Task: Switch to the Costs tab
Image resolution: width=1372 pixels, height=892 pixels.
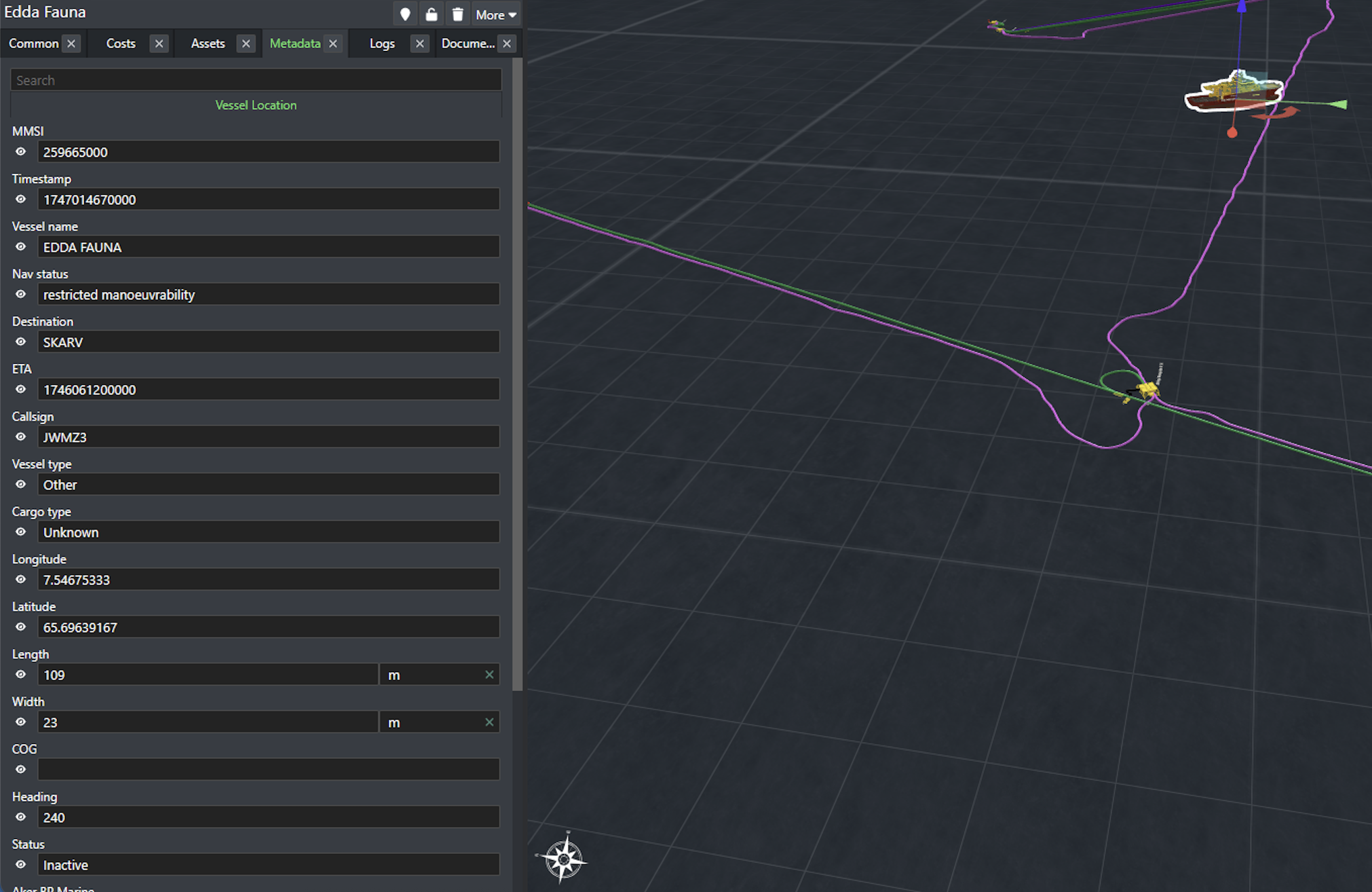Action: pos(121,43)
